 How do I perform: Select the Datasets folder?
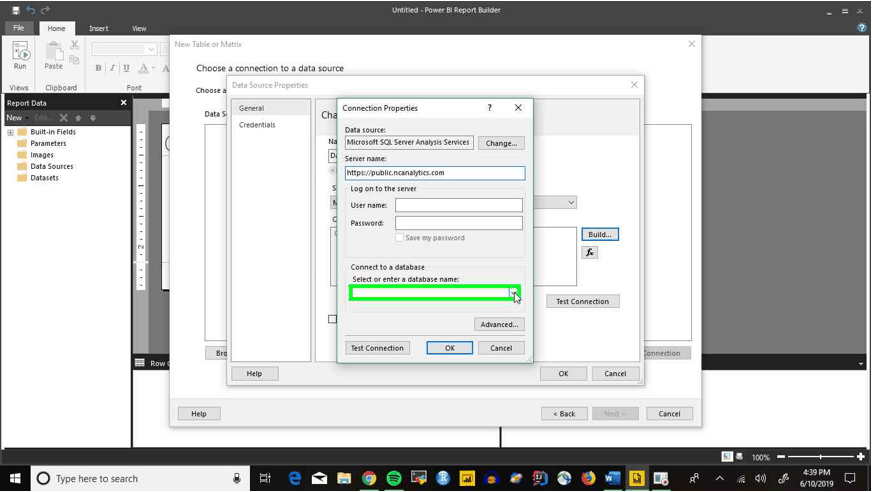click(38, 178)
